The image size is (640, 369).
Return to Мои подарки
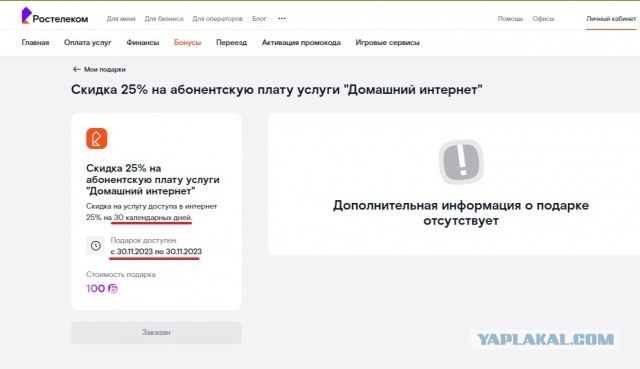tap(105, 69)
